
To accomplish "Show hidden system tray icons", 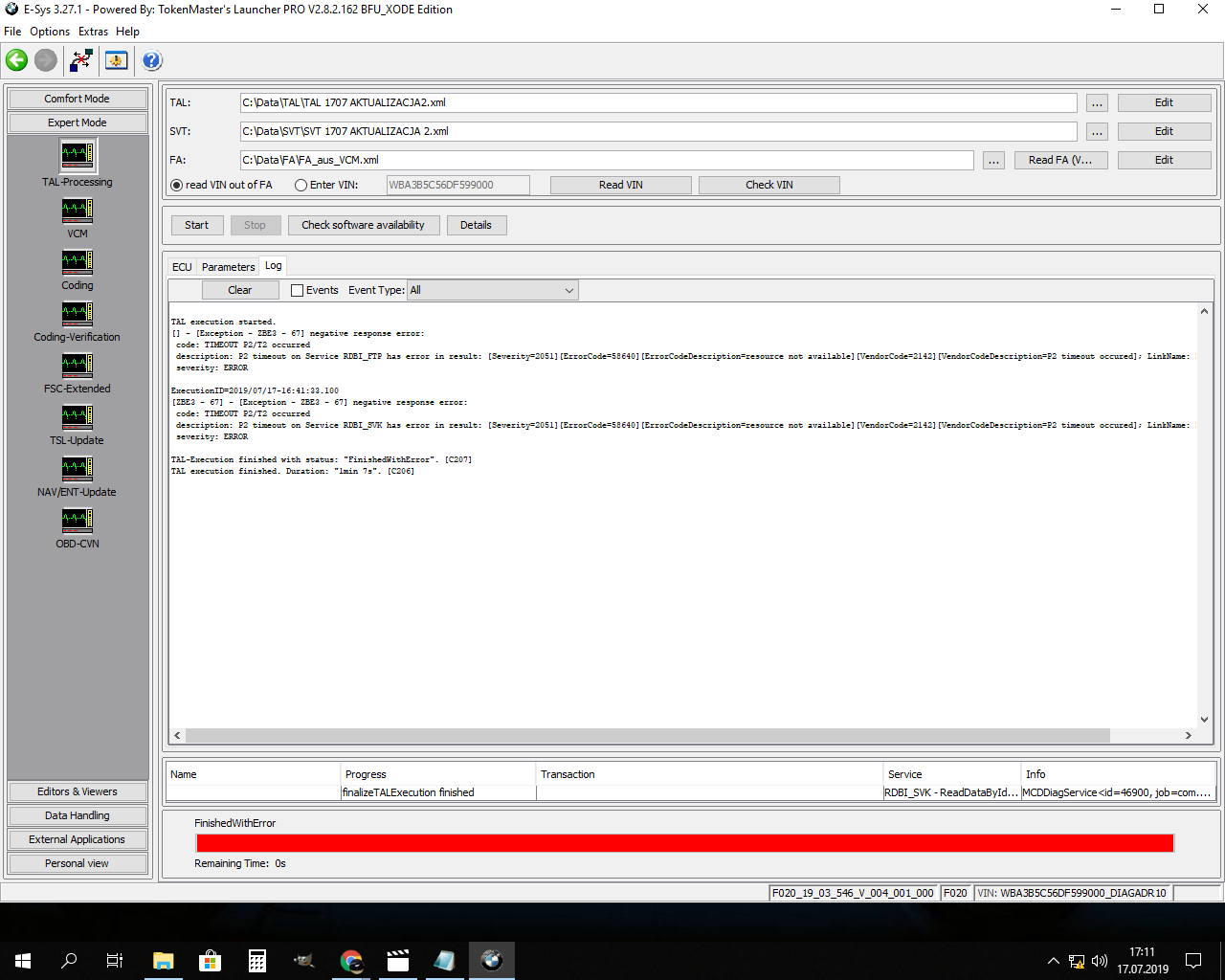I will point(1054,961).
